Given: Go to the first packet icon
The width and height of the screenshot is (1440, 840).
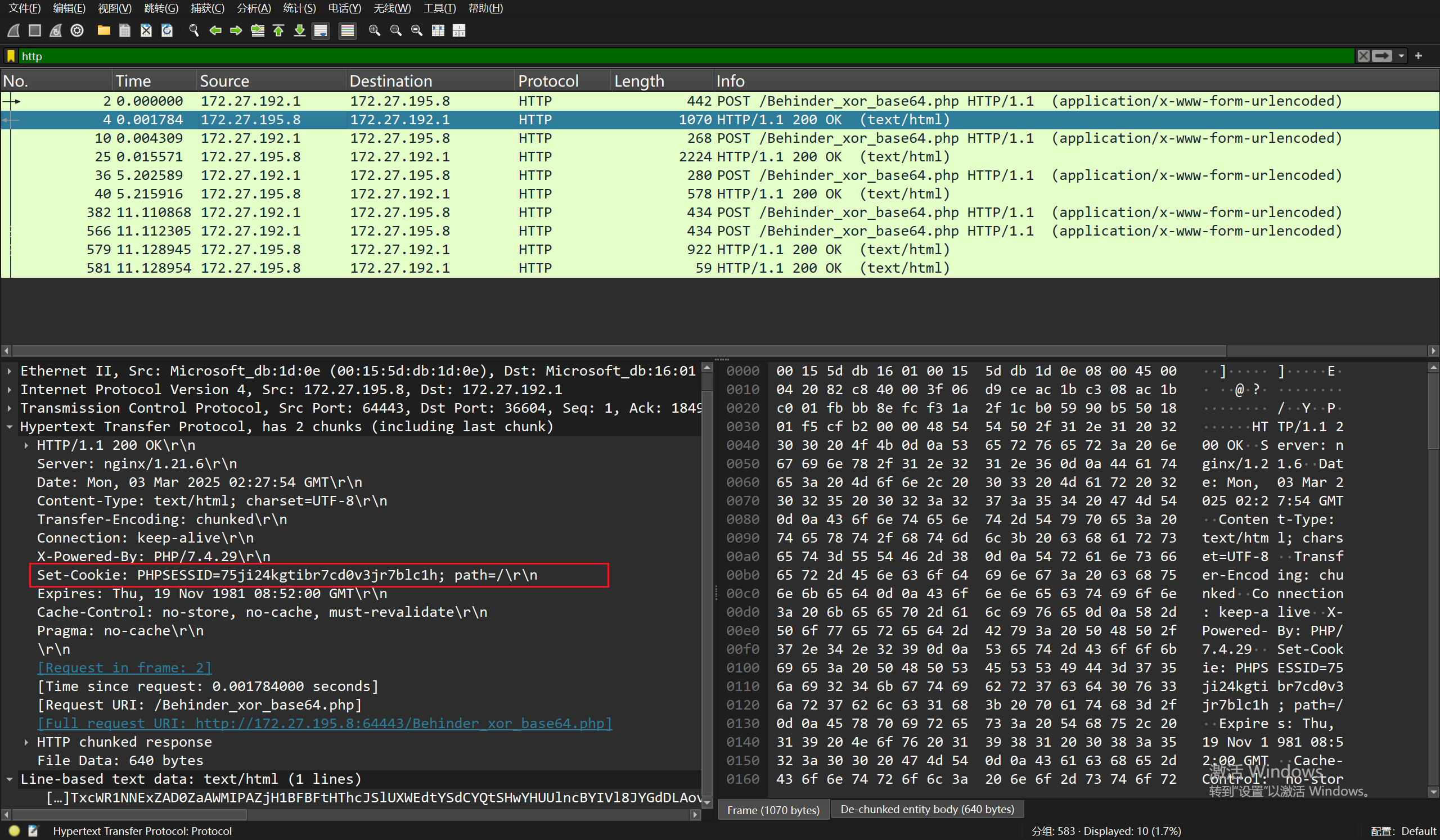Looking at the screenshot, I should [278, 30].
